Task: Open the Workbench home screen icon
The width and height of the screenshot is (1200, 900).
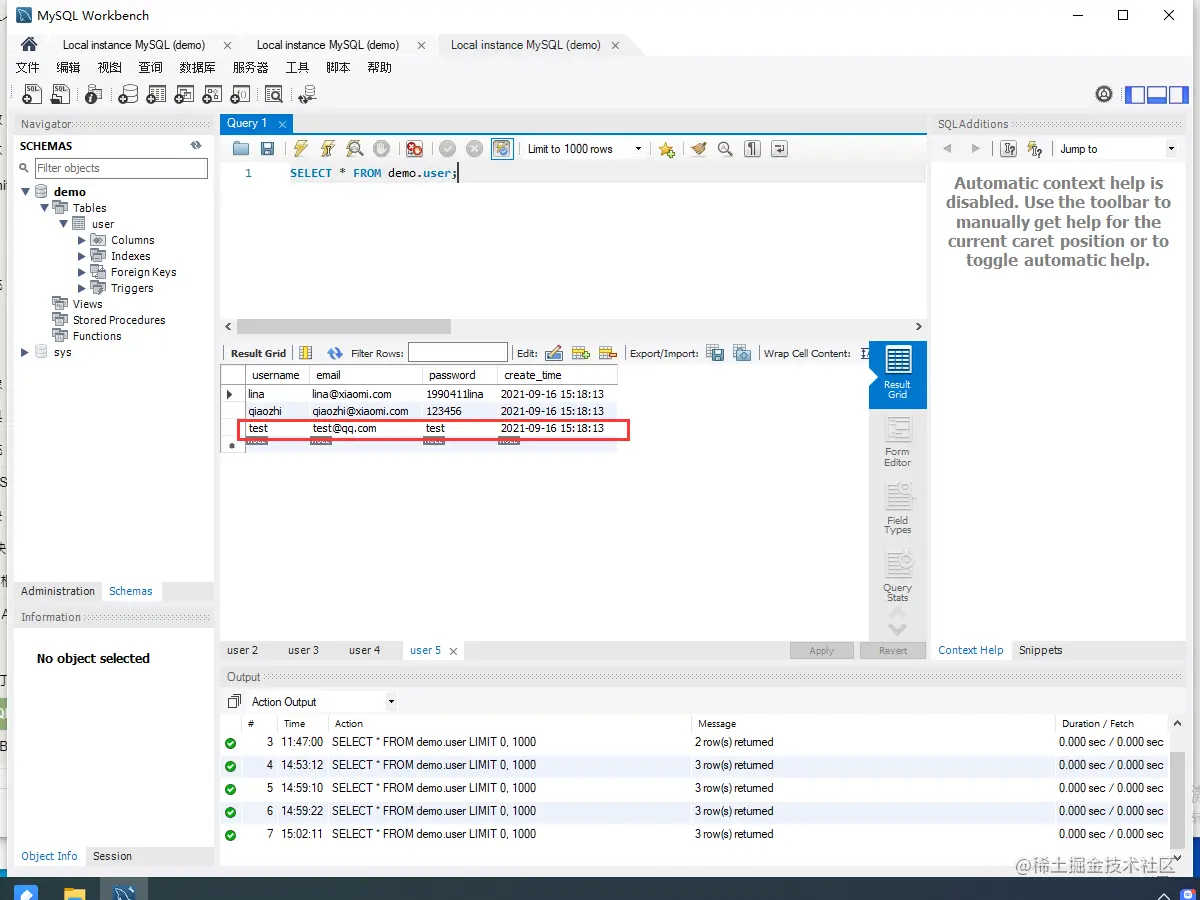Action: [29, 44]
